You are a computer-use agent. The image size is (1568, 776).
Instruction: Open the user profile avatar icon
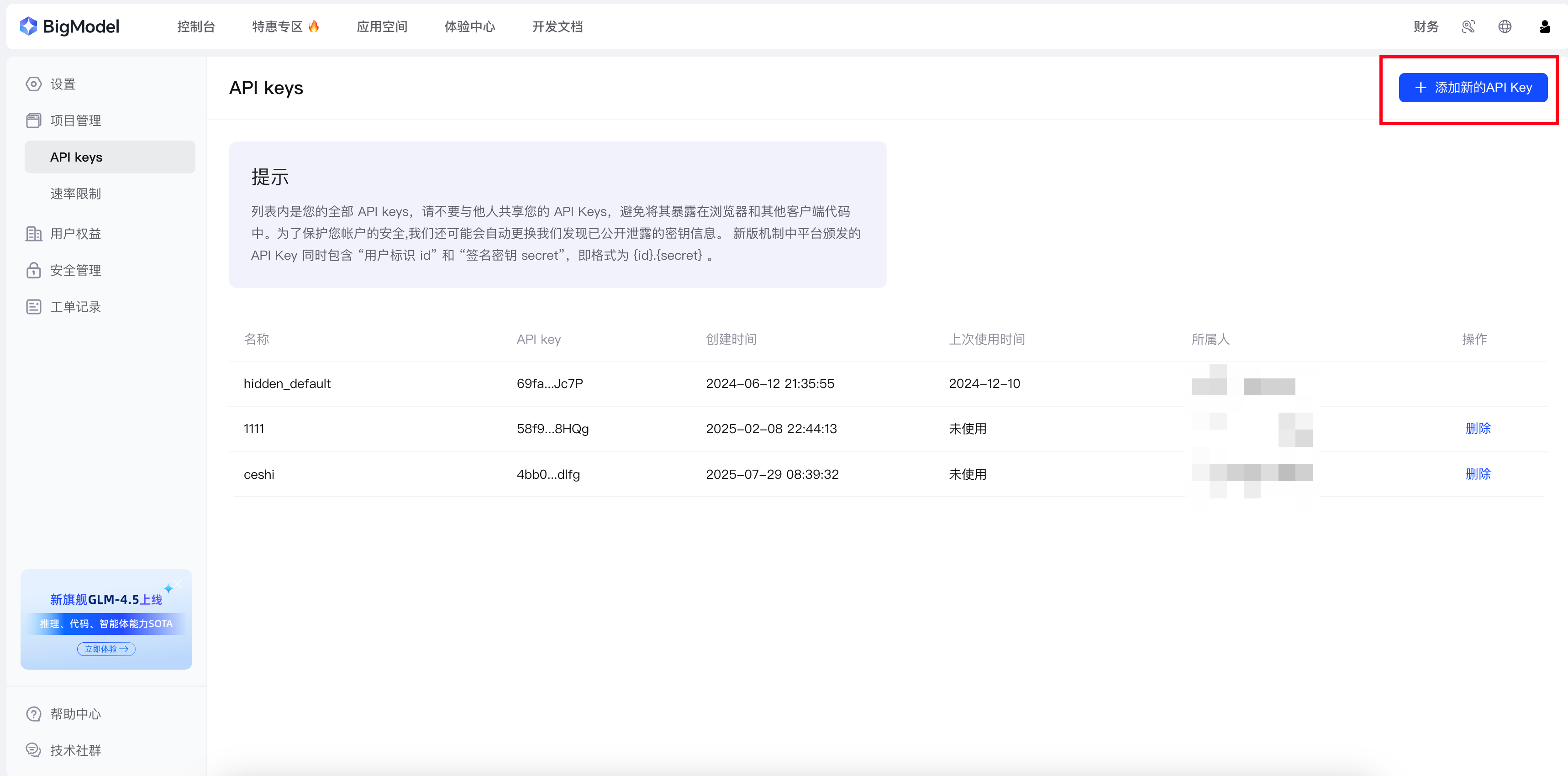click(1544, 26)
